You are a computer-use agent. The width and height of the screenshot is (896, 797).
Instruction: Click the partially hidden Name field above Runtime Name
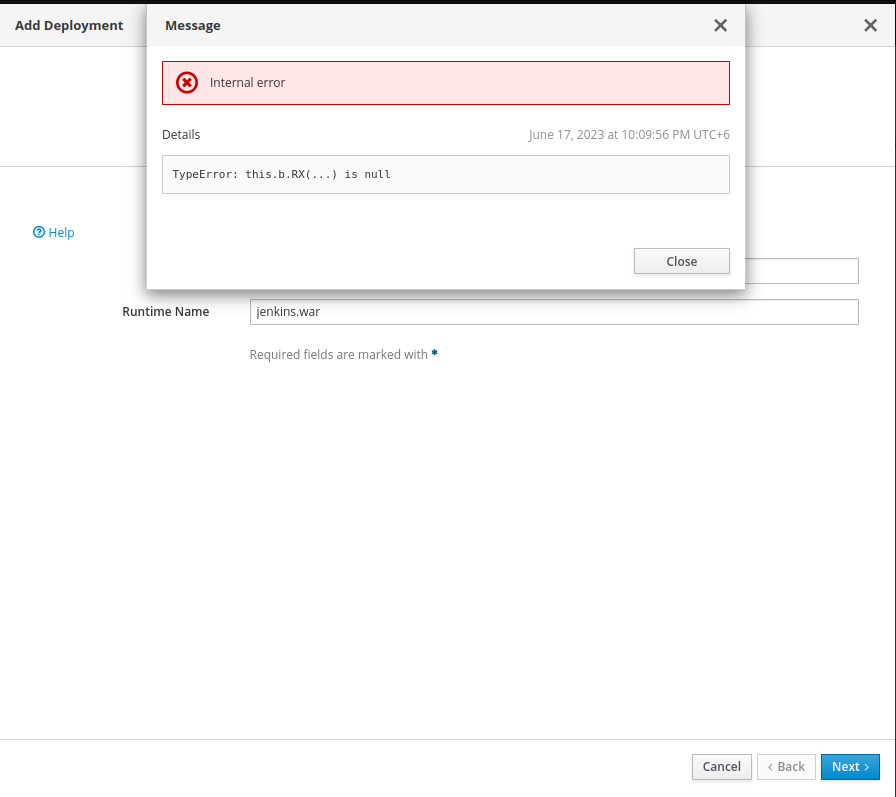click(x=801, y=271)
